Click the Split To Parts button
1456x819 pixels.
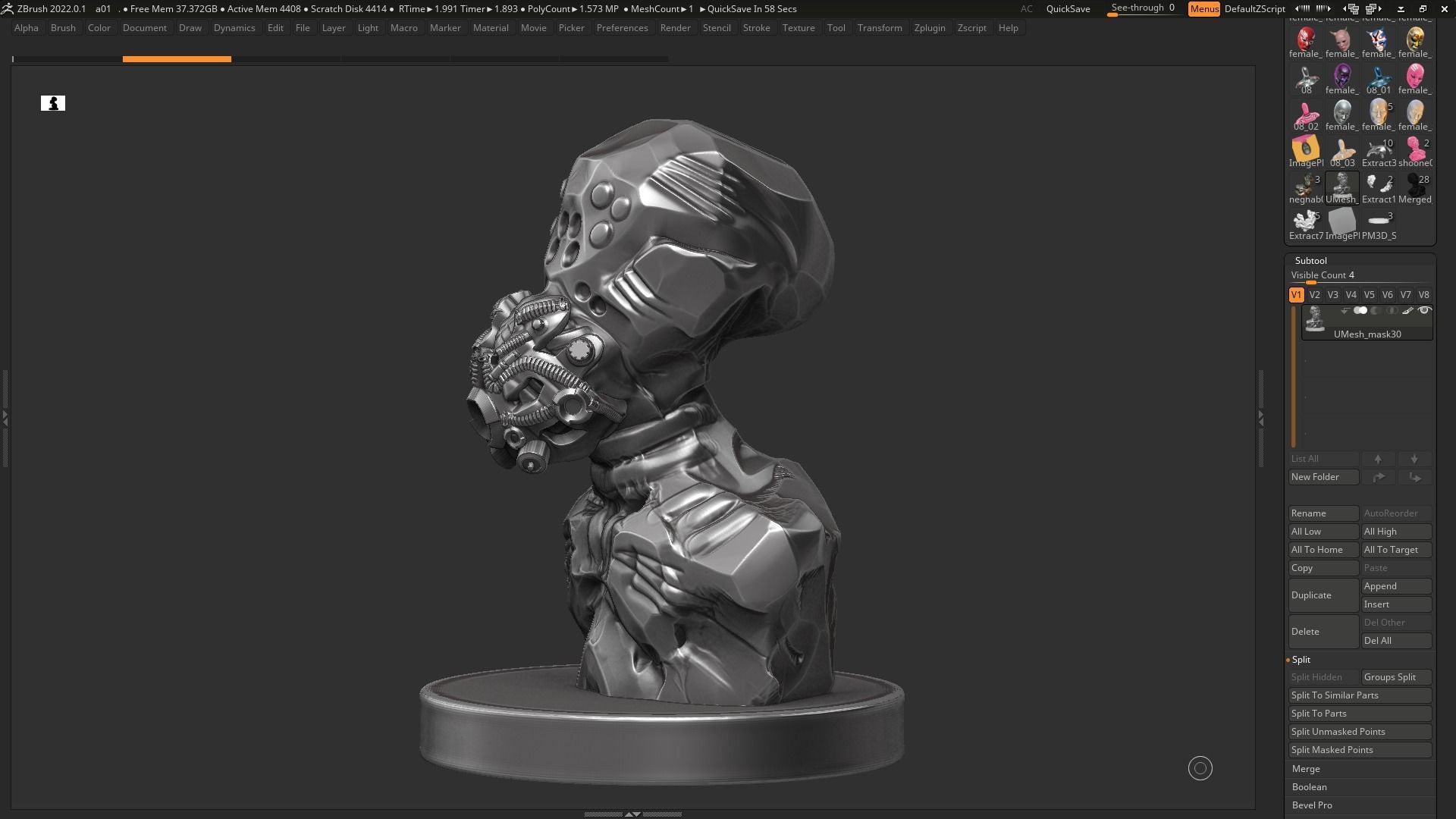click(x=1360, y=714)
